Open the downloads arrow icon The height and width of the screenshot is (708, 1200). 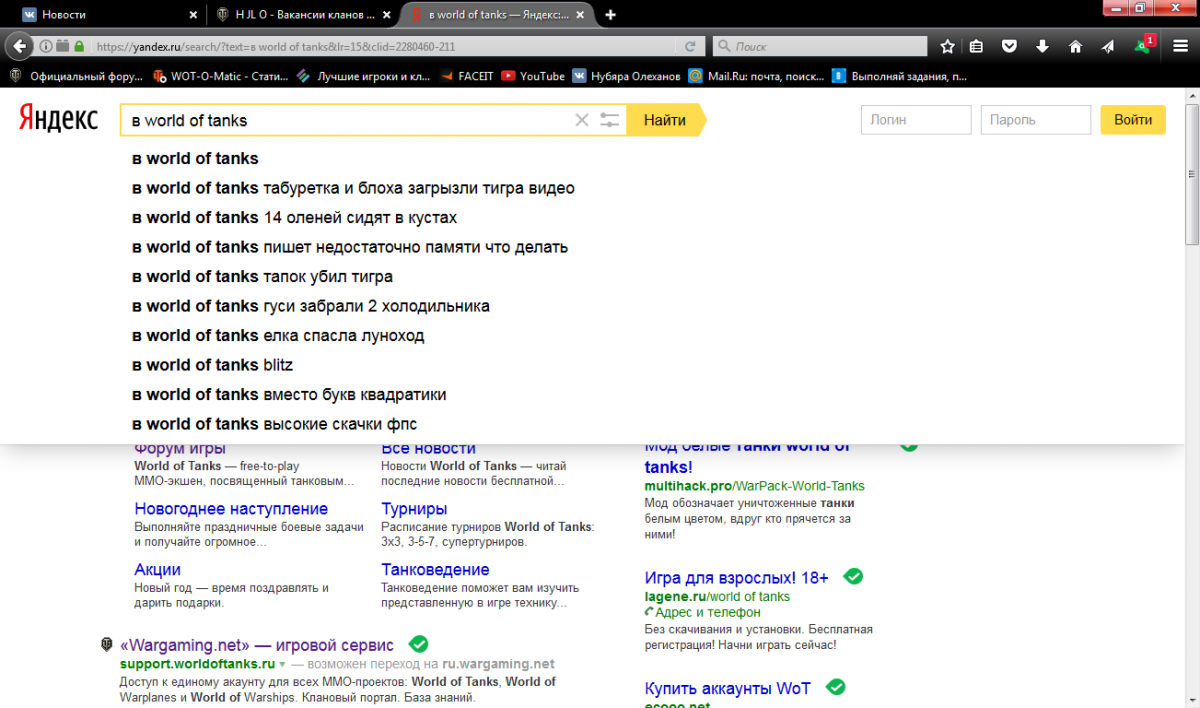1042,46
